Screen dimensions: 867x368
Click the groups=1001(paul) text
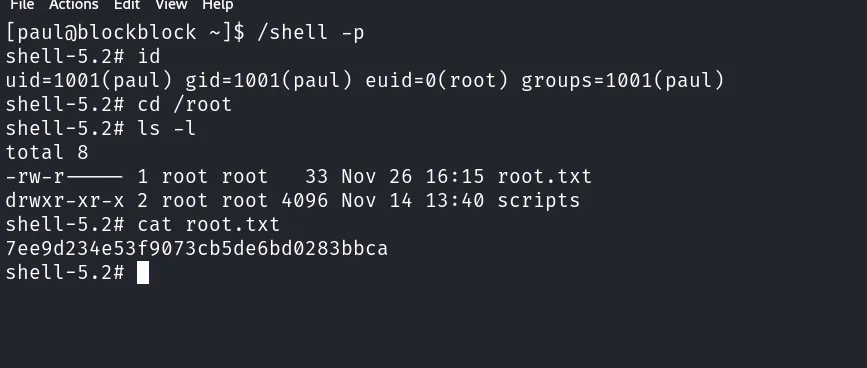tap(623, 81)
